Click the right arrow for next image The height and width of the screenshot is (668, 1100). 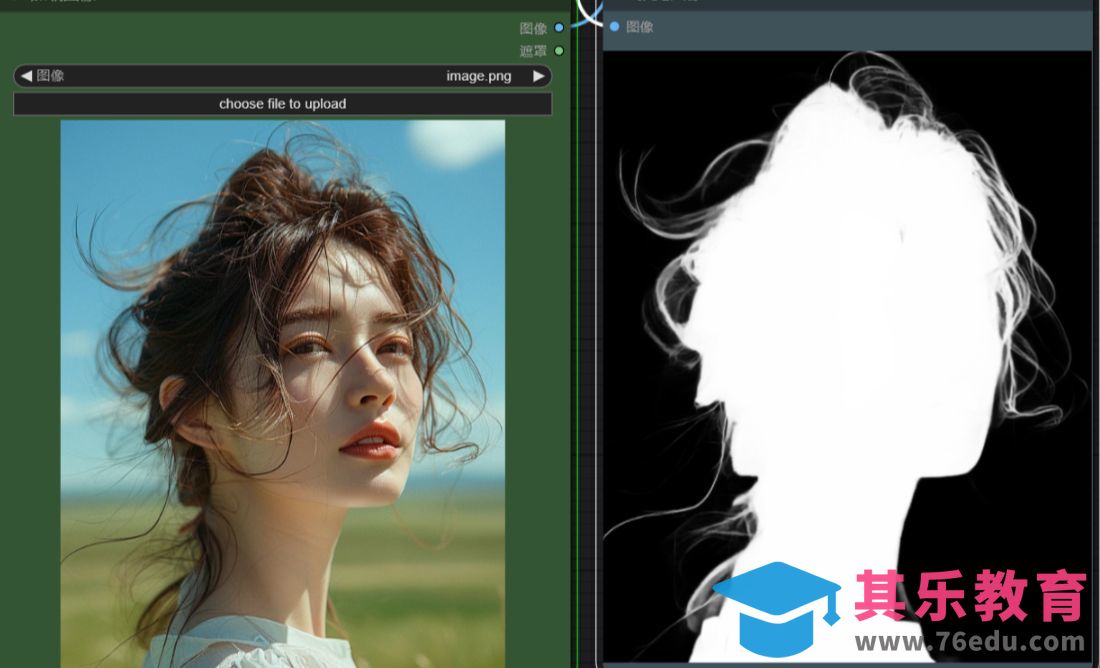pyautogui.click(x=539, y=76)
